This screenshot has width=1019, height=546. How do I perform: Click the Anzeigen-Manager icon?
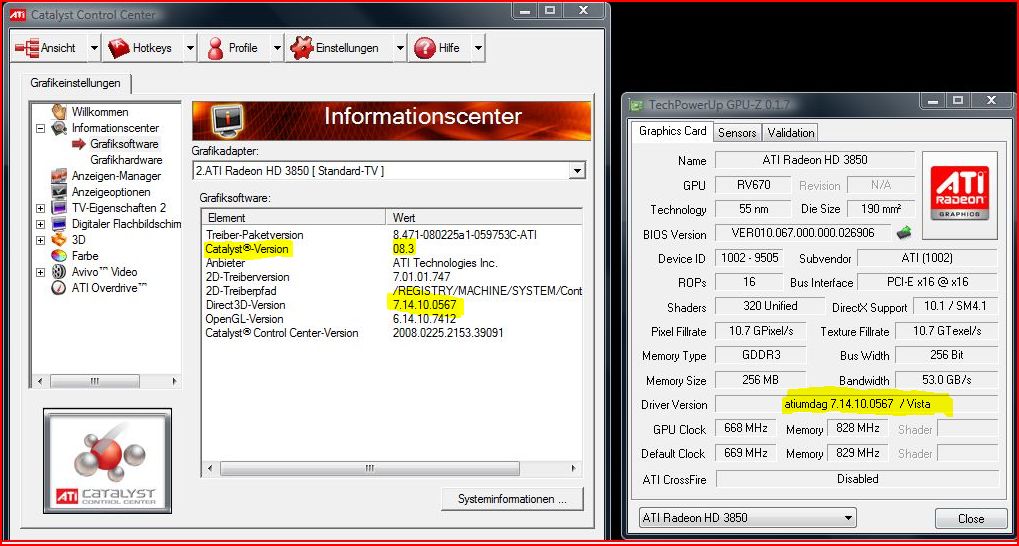click(59, 176)
